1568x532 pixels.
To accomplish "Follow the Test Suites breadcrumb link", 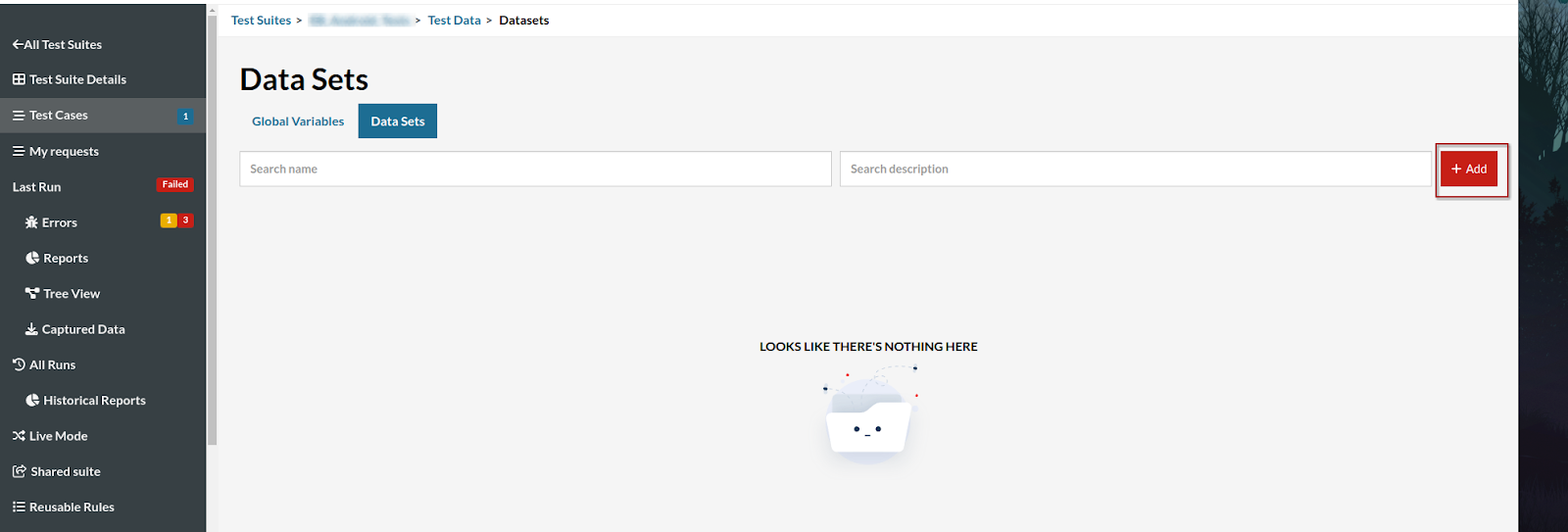I will point(261,21).
